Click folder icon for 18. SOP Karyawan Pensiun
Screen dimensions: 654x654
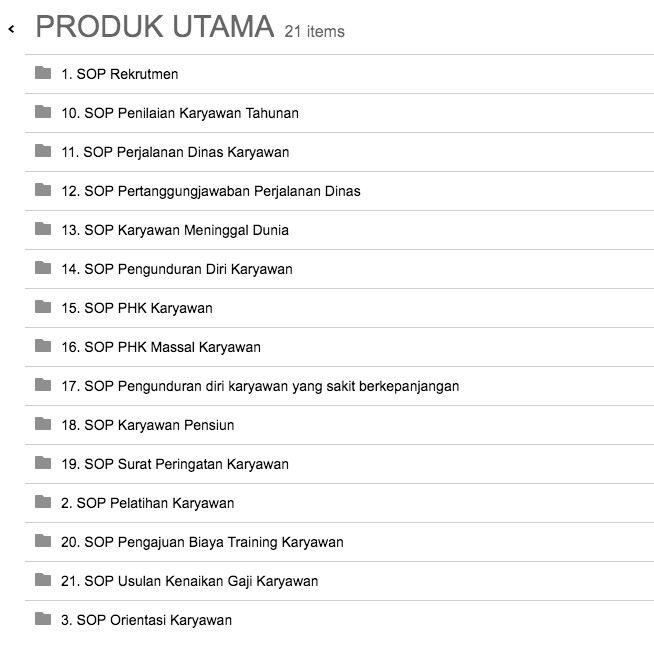[x=43, y=424]
